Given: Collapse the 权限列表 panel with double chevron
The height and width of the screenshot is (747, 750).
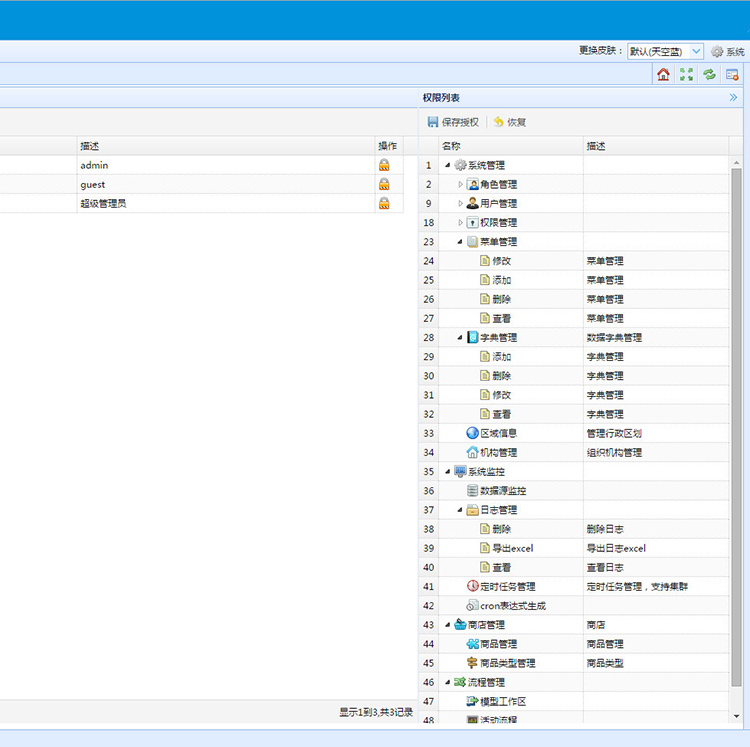Looking at the screenshot, I should [x=733, y=98].
